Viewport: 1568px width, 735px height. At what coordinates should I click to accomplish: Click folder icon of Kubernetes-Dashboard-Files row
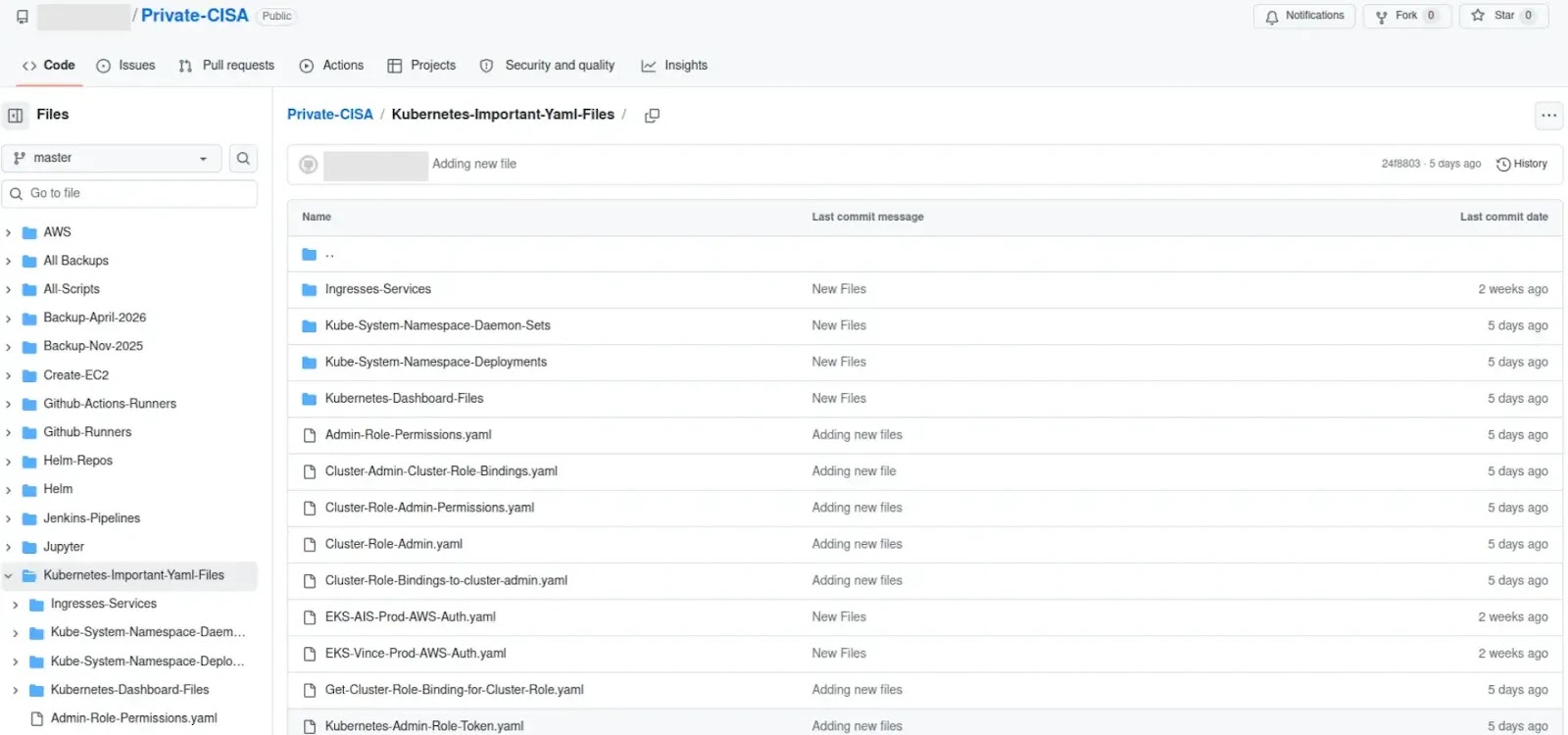pos(310,399)
